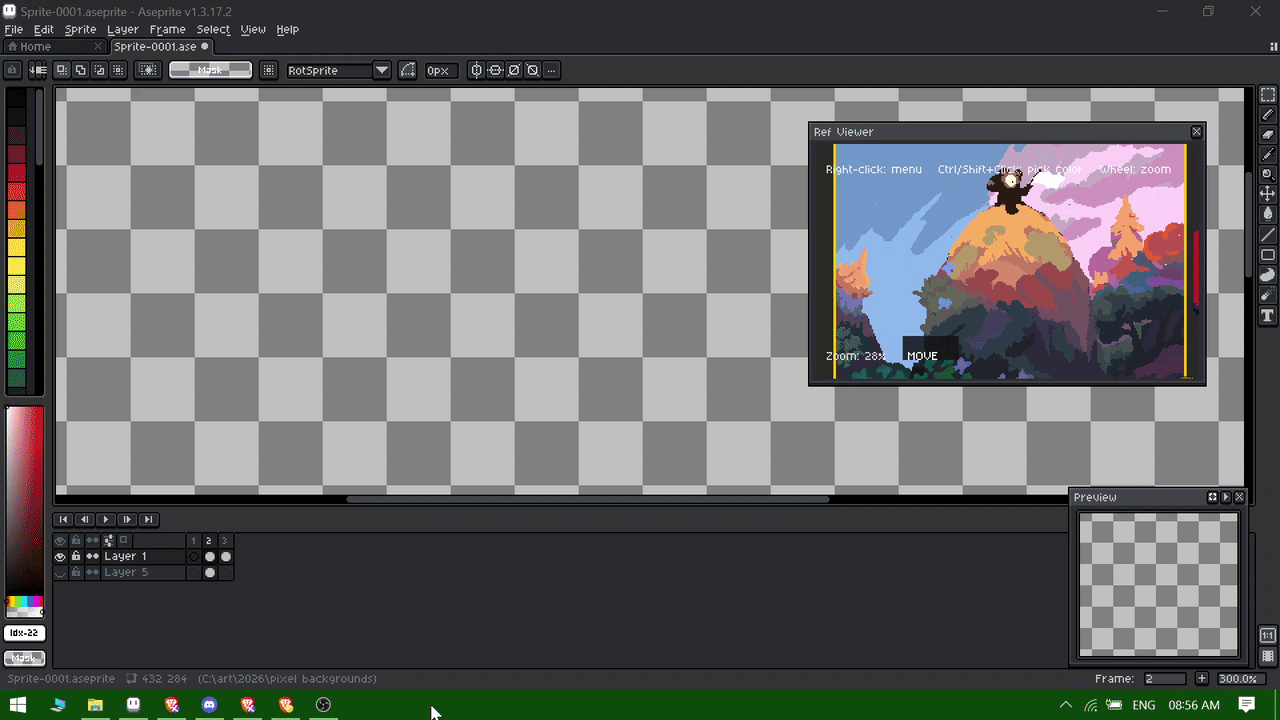The height and width of the screenshot is (720, 1280).
Task: Open the Layer menu
Action: point(123,30)
